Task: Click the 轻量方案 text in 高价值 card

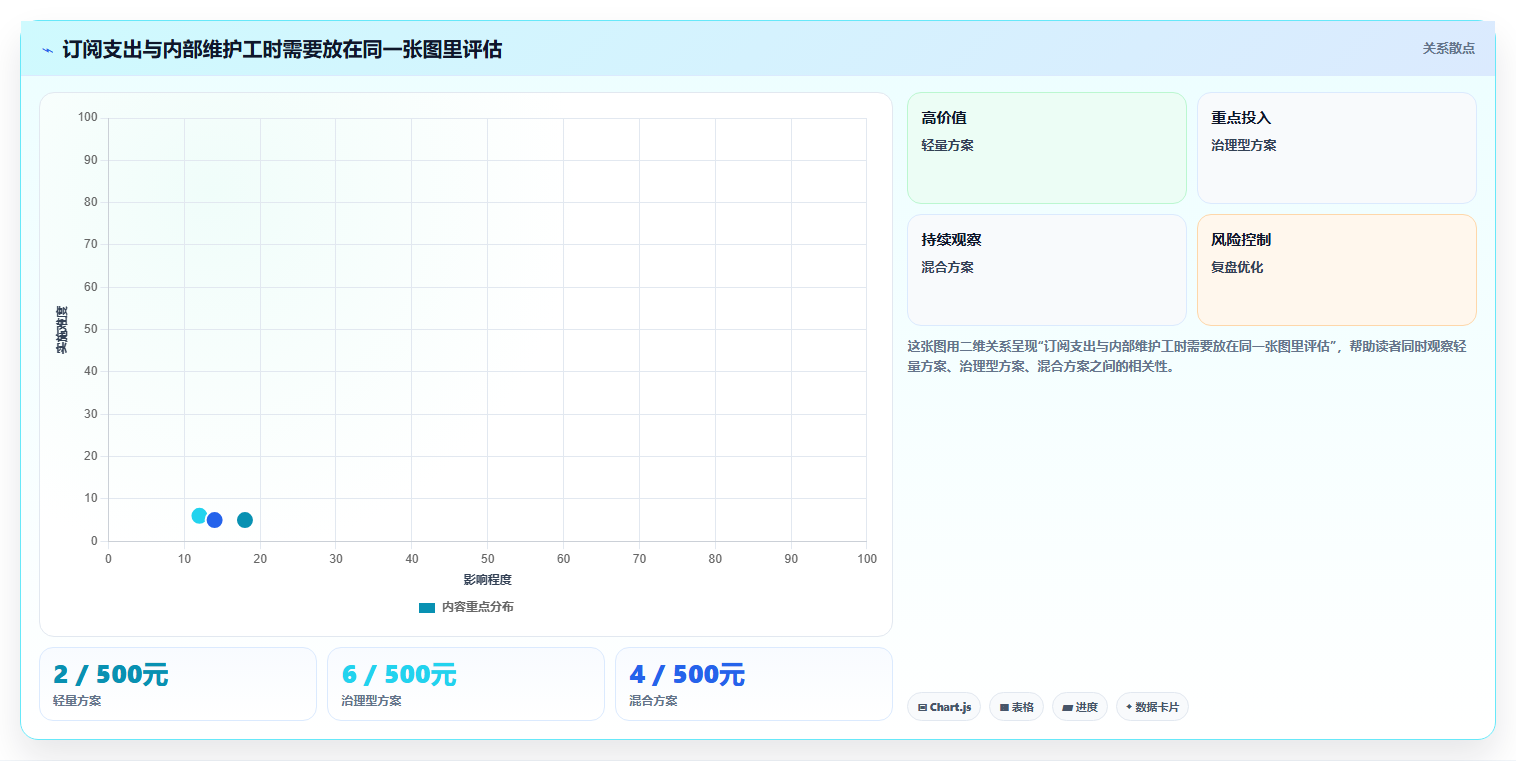Action: pos(947,145)
